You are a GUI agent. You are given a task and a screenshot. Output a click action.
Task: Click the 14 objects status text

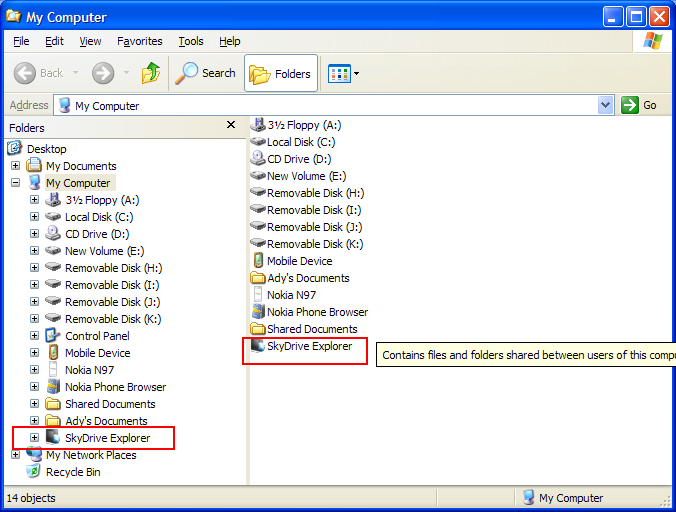click(x=31, y=498)
